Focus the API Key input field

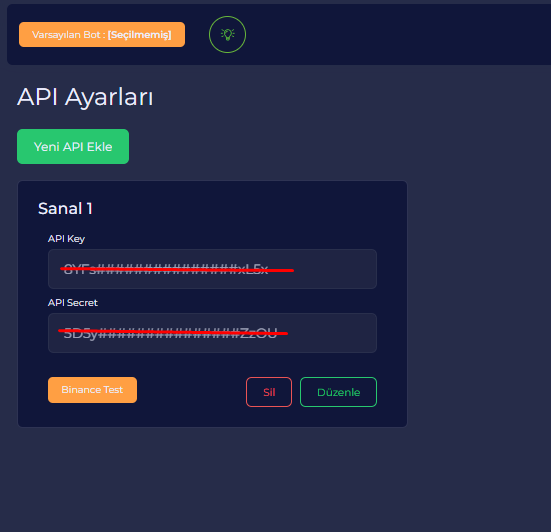pos(212,269)
